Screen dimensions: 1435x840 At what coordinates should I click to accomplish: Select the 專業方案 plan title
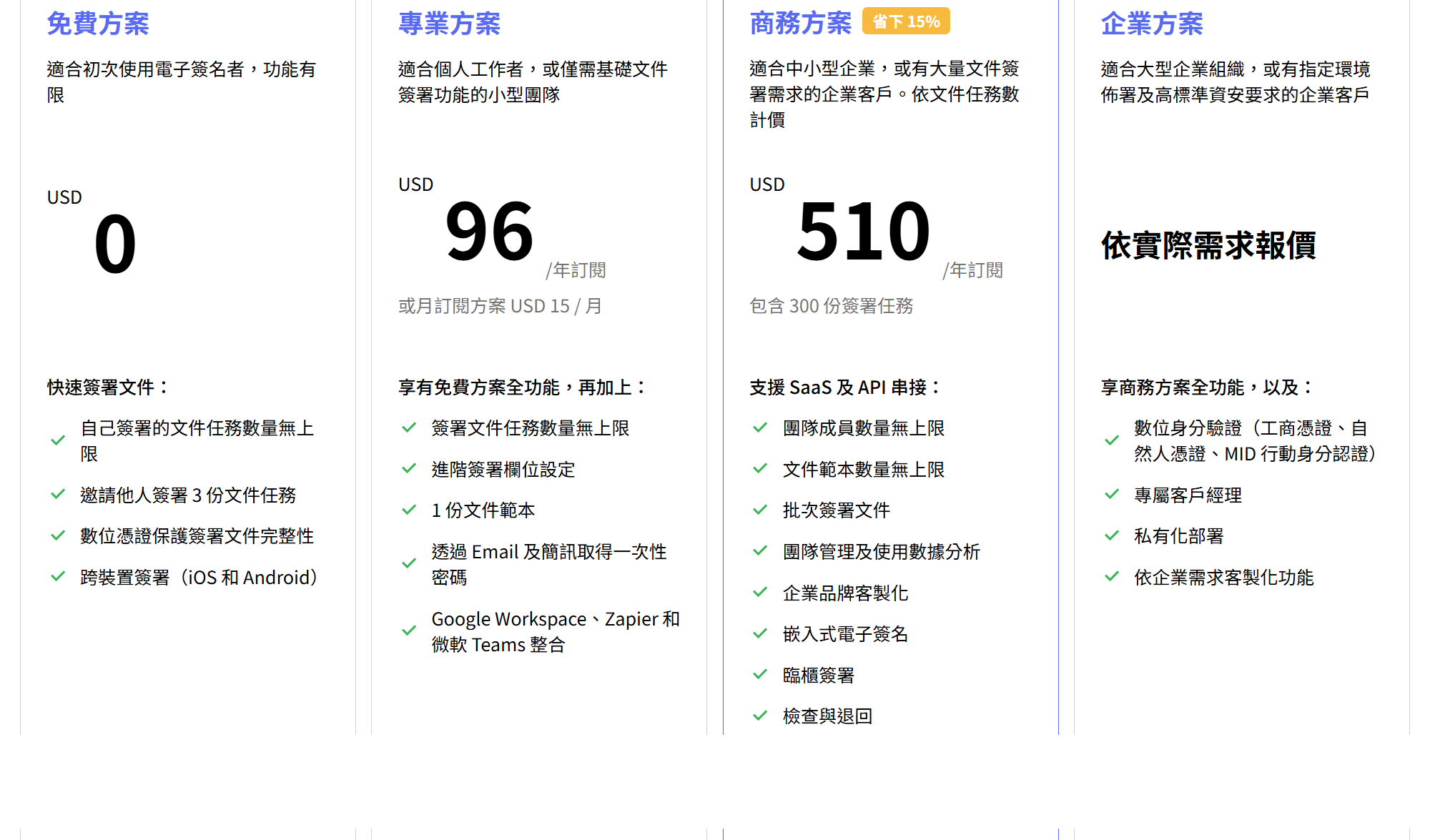[449, 24]
